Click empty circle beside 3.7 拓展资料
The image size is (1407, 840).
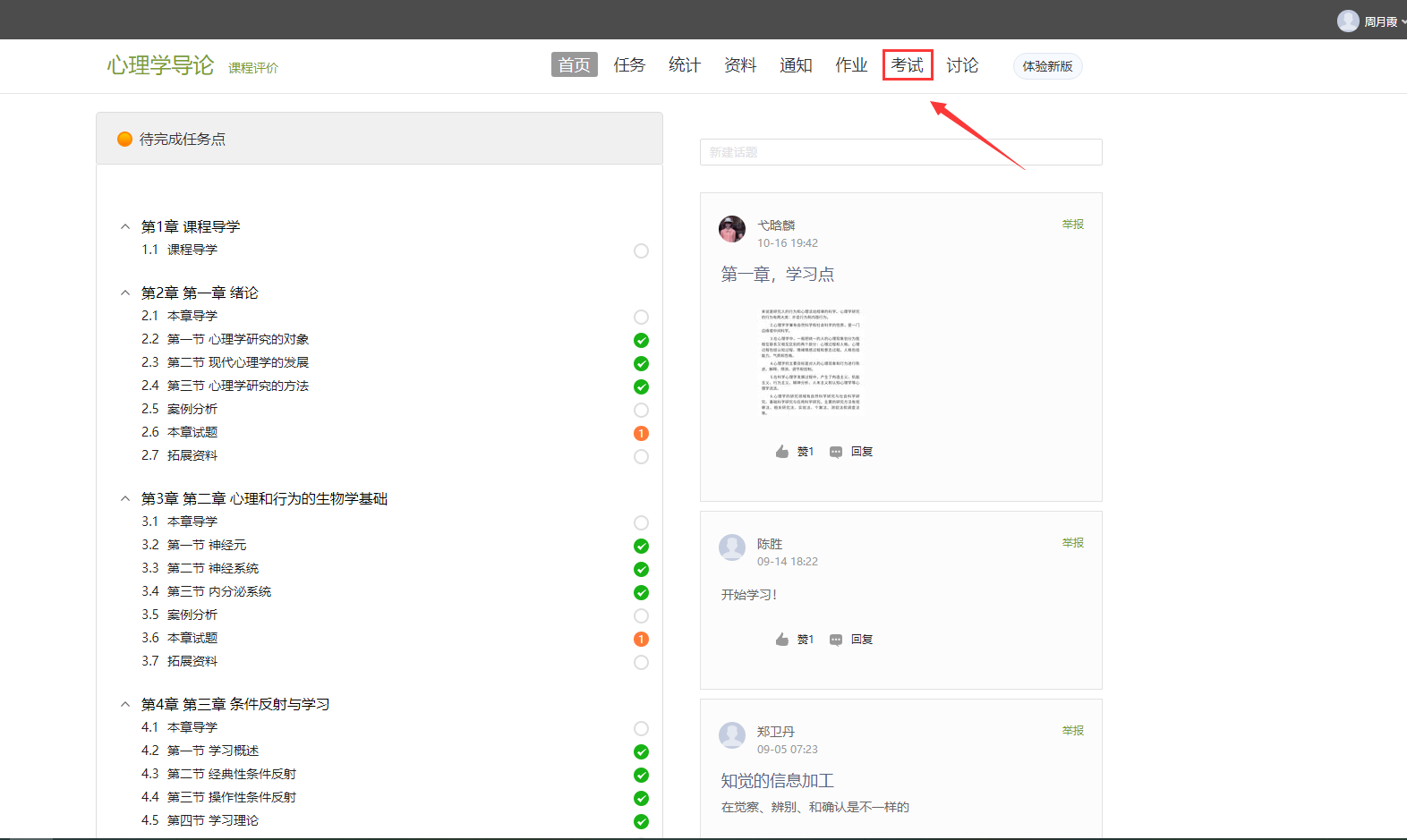pos(641,662)
